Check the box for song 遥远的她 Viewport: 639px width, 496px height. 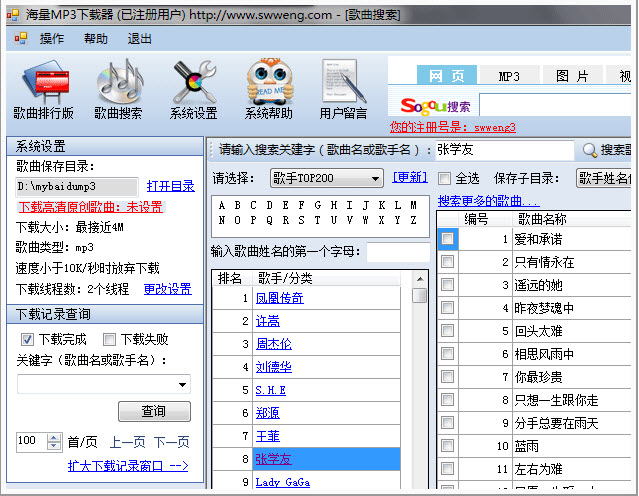[x=447, y=284]
